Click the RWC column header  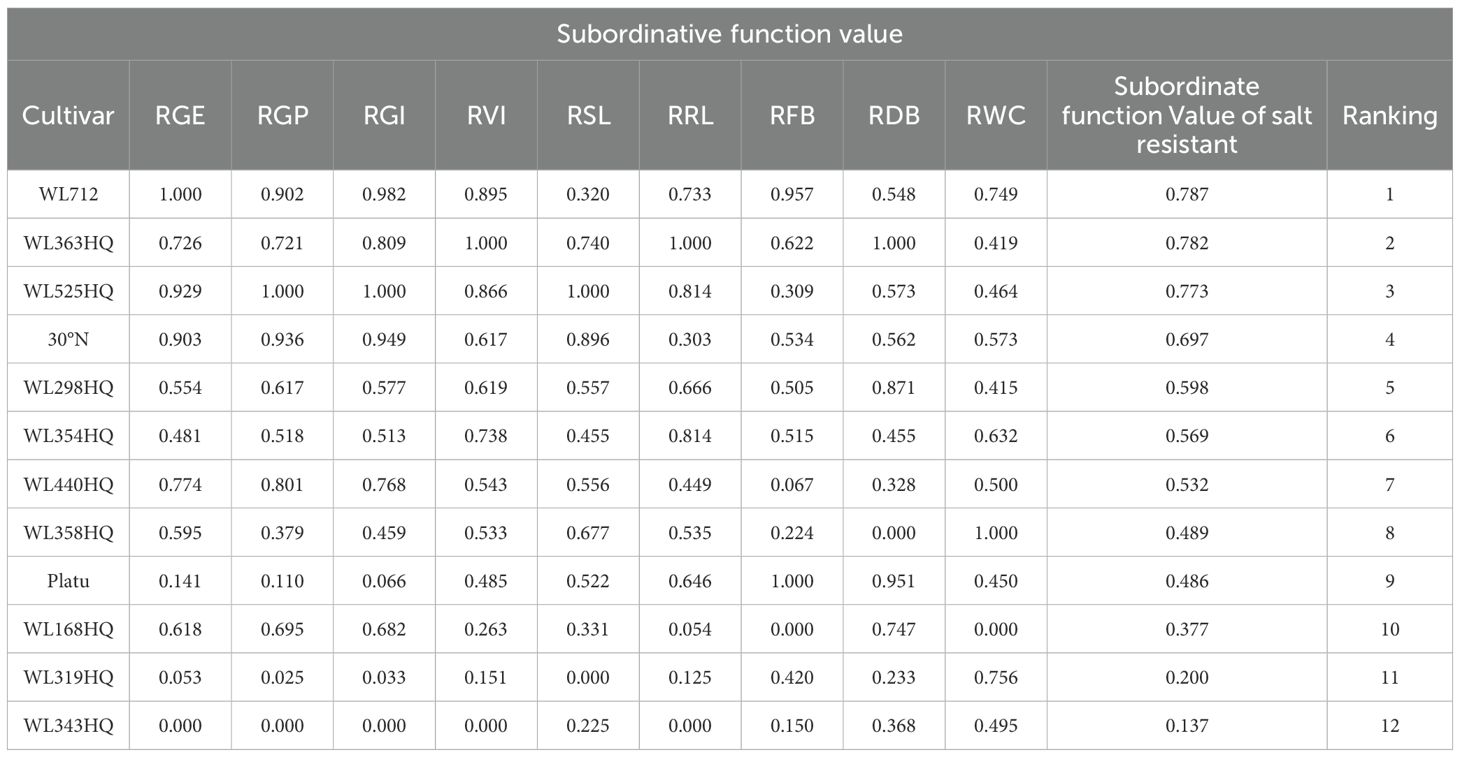click(995, 115)
